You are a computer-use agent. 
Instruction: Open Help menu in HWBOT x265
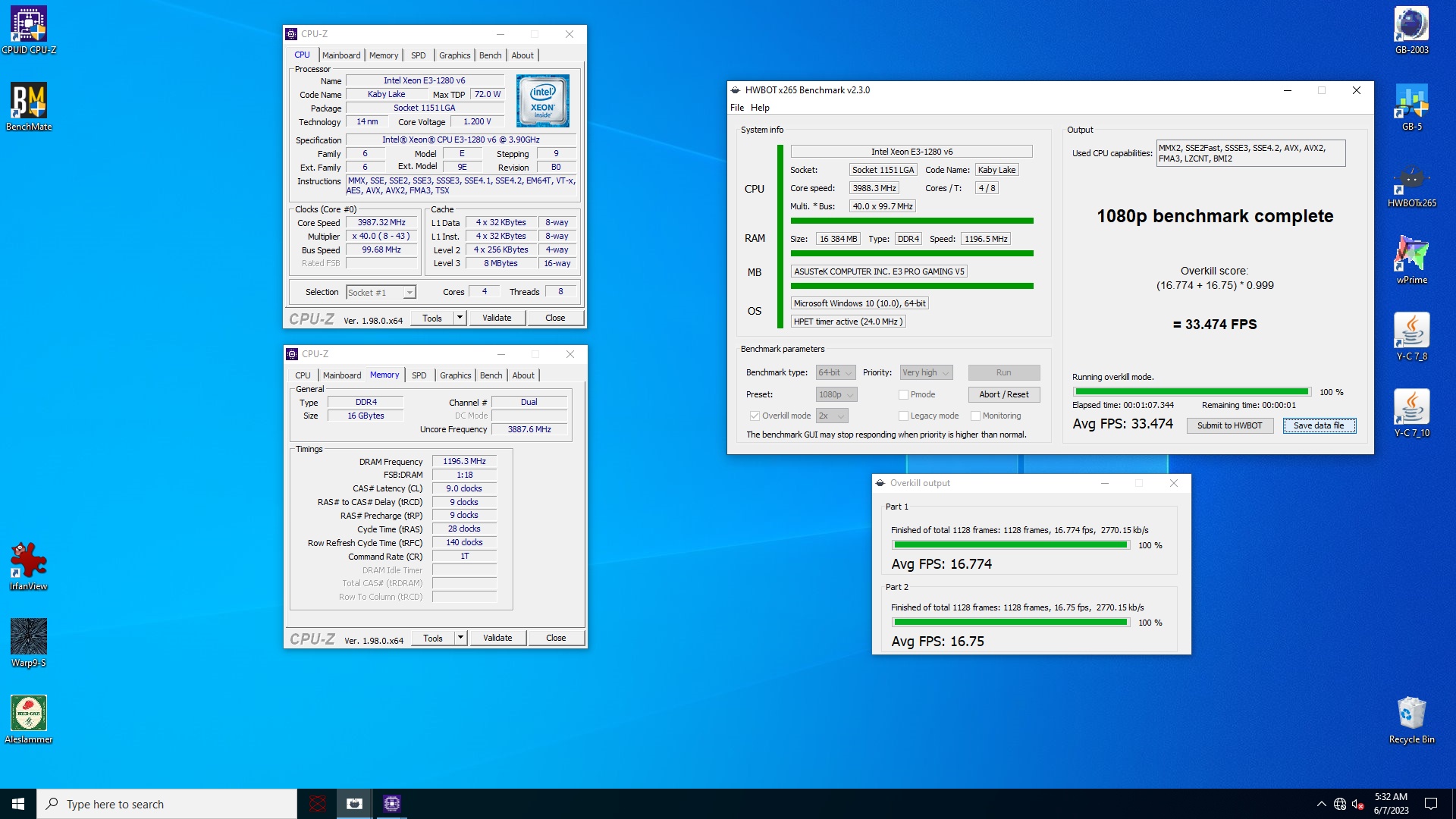[760, 108]
